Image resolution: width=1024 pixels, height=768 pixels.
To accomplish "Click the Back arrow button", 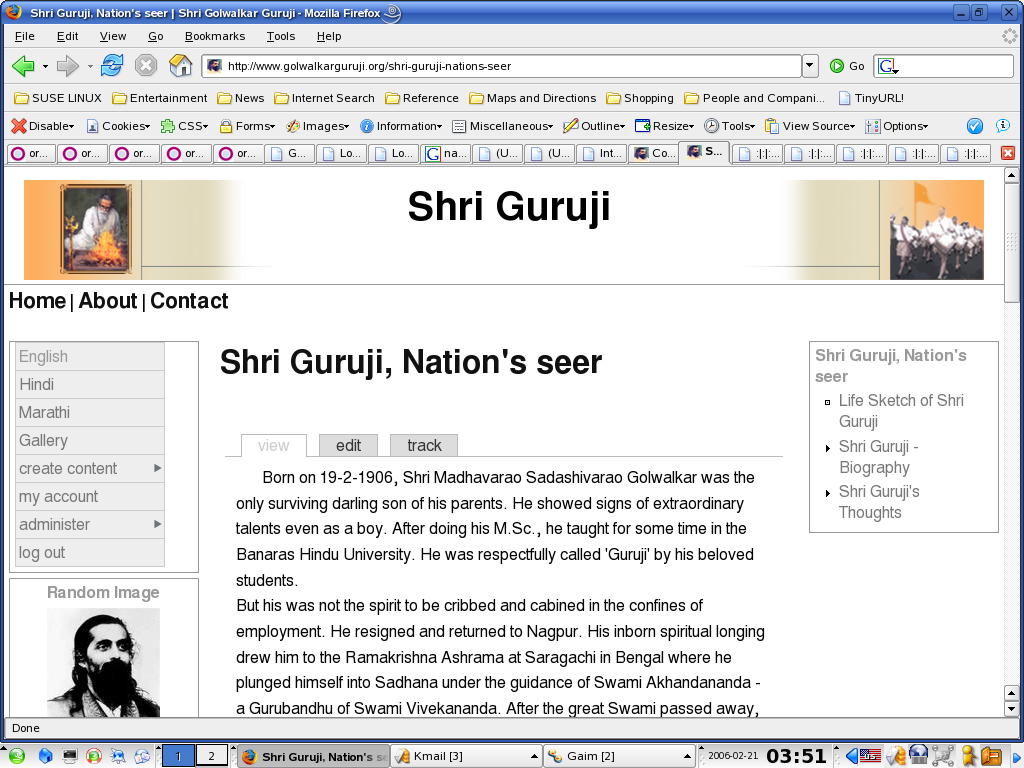I will 23,66.
